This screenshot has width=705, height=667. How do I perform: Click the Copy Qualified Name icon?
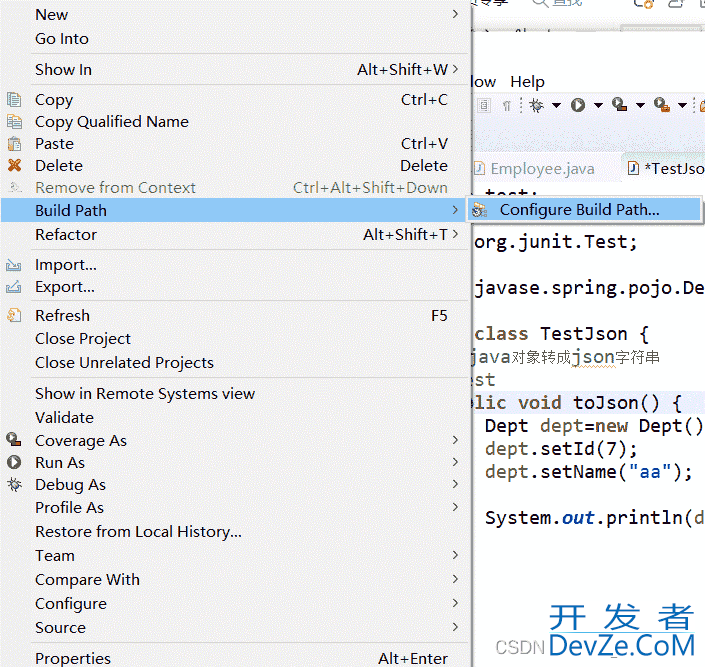pos(14,121)
